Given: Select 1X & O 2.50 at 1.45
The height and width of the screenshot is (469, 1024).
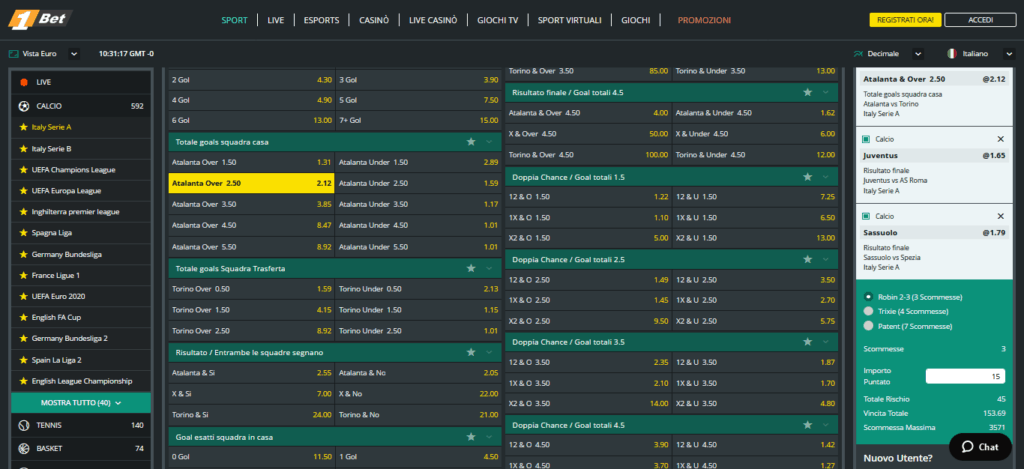Looking at the screenshot, I should [x=588, y=300].
